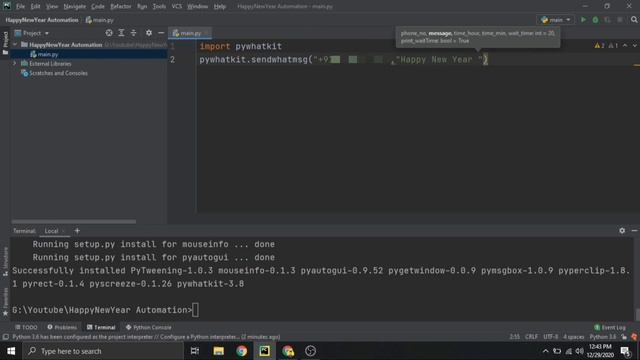This screenshot has height=360, width=640.
Task: Open the Navigate menu
Action: [x=75, y=7]
